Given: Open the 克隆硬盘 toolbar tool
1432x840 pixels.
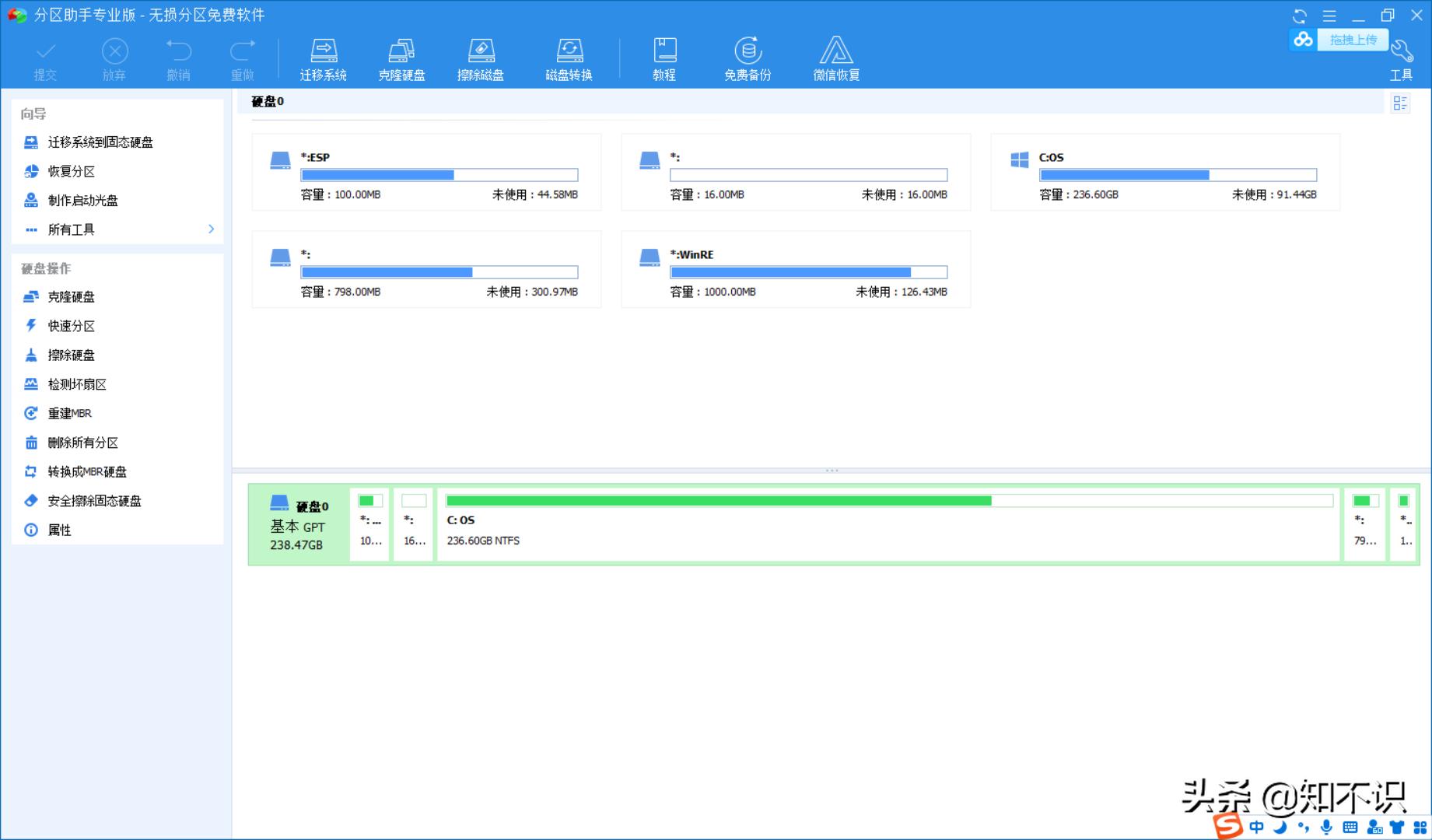Looking at the screenshot, I should (x=401, y=60).
